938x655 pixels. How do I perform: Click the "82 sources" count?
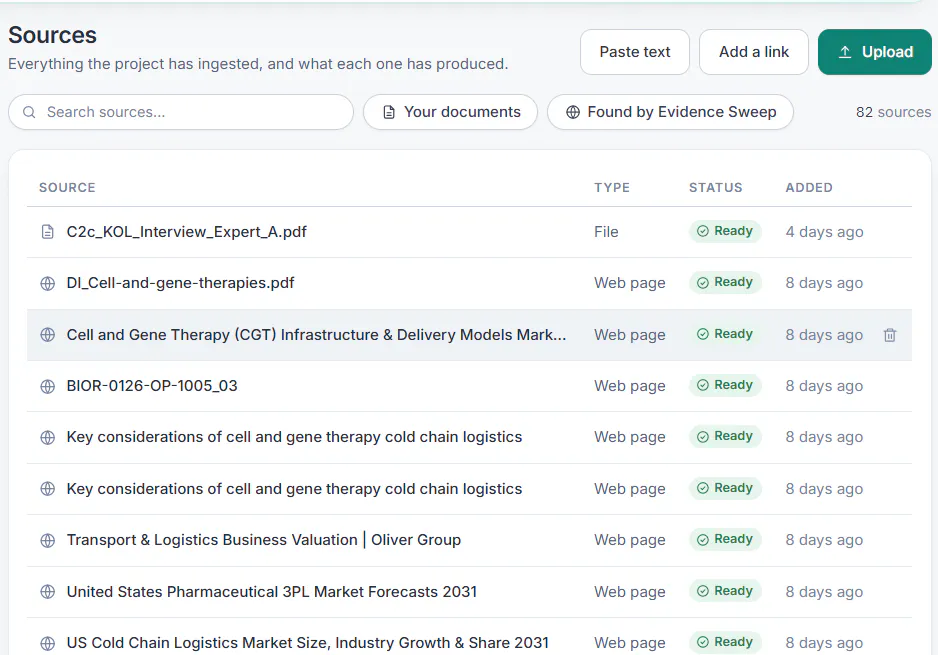click(893, 112)
